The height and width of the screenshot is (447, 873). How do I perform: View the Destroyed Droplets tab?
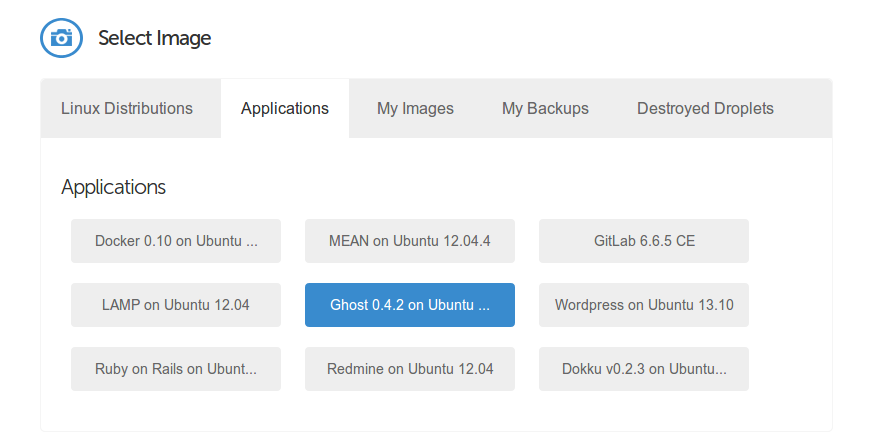pyautogui.click(x=705, y=108)
